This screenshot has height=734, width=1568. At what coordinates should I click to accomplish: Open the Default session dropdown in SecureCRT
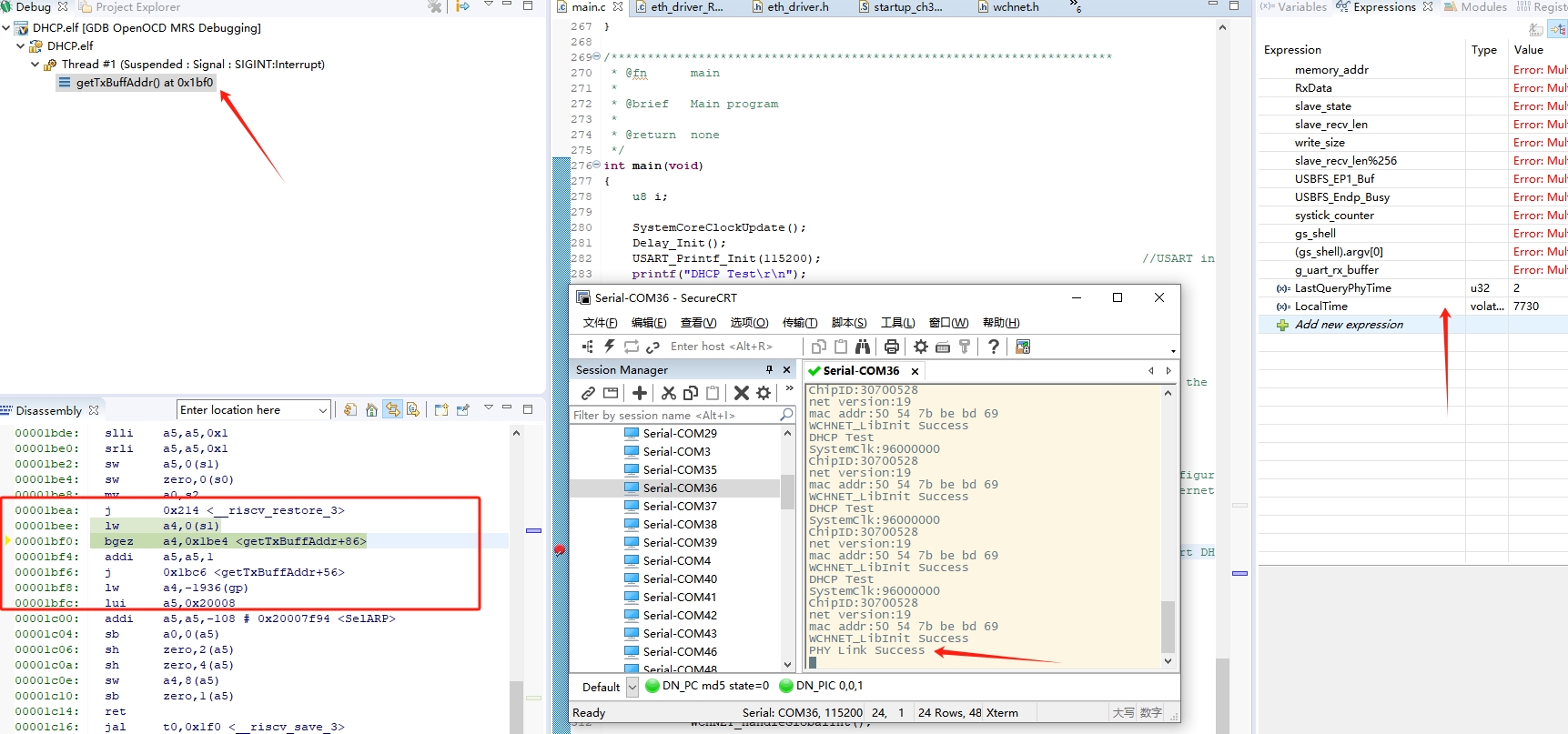(632, 687)
